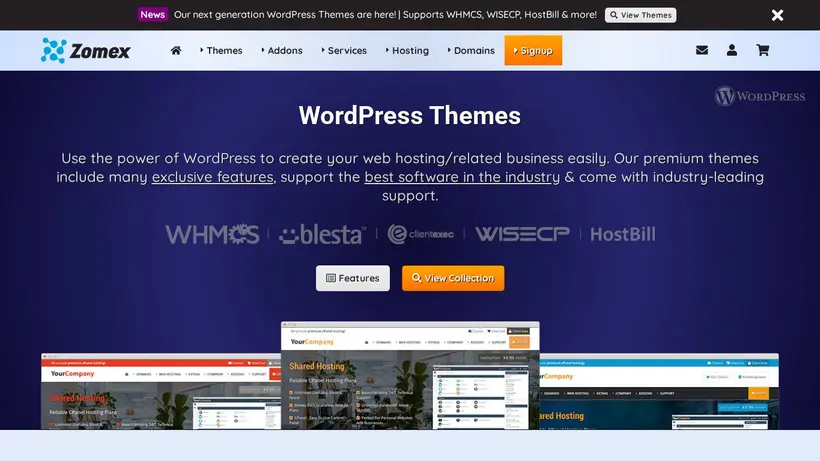Screen dimensions: 820x461
Task: Expand the Services menu
Action: coord(344,51)
